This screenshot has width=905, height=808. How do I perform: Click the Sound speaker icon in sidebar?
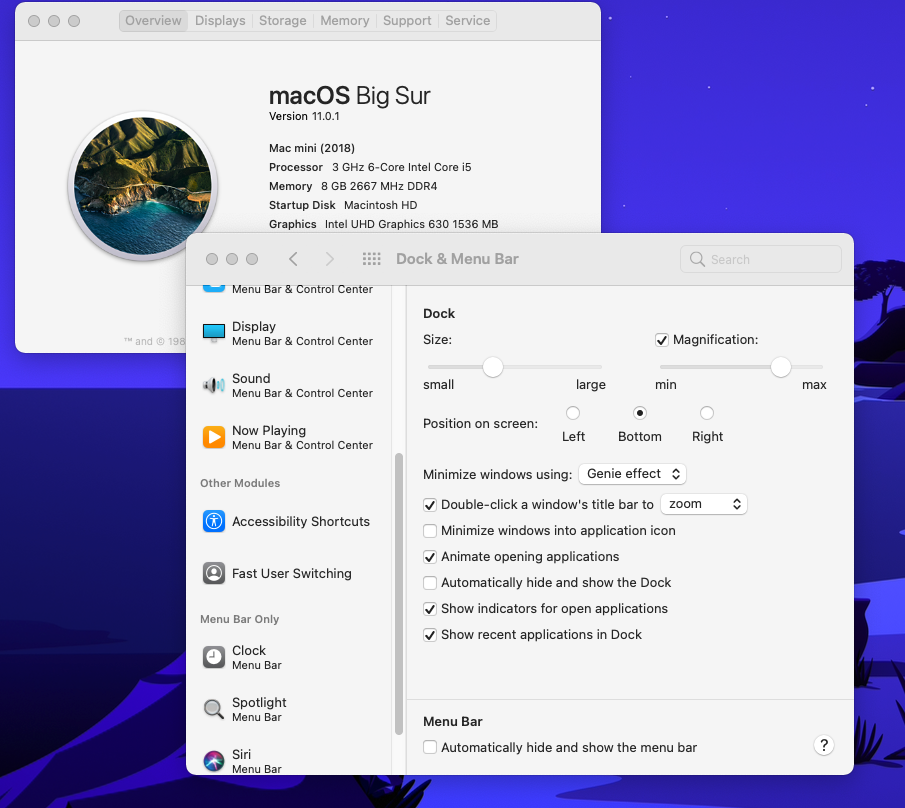(214, 385)
